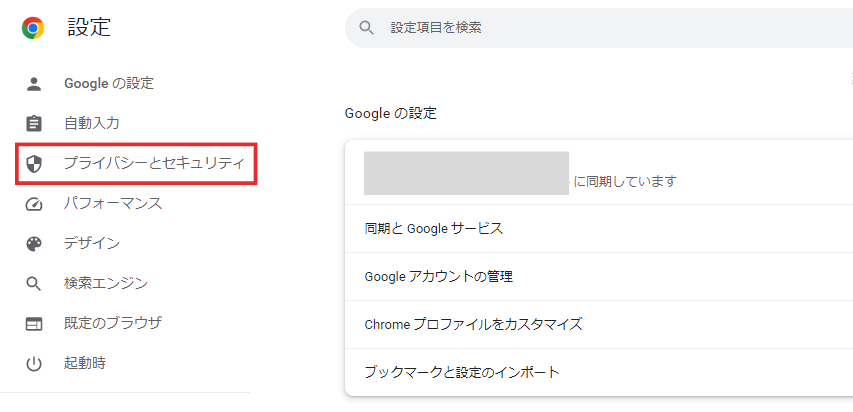Go to パフォーマンス settings
Screen dimensions: 853x412
(113, 204)
